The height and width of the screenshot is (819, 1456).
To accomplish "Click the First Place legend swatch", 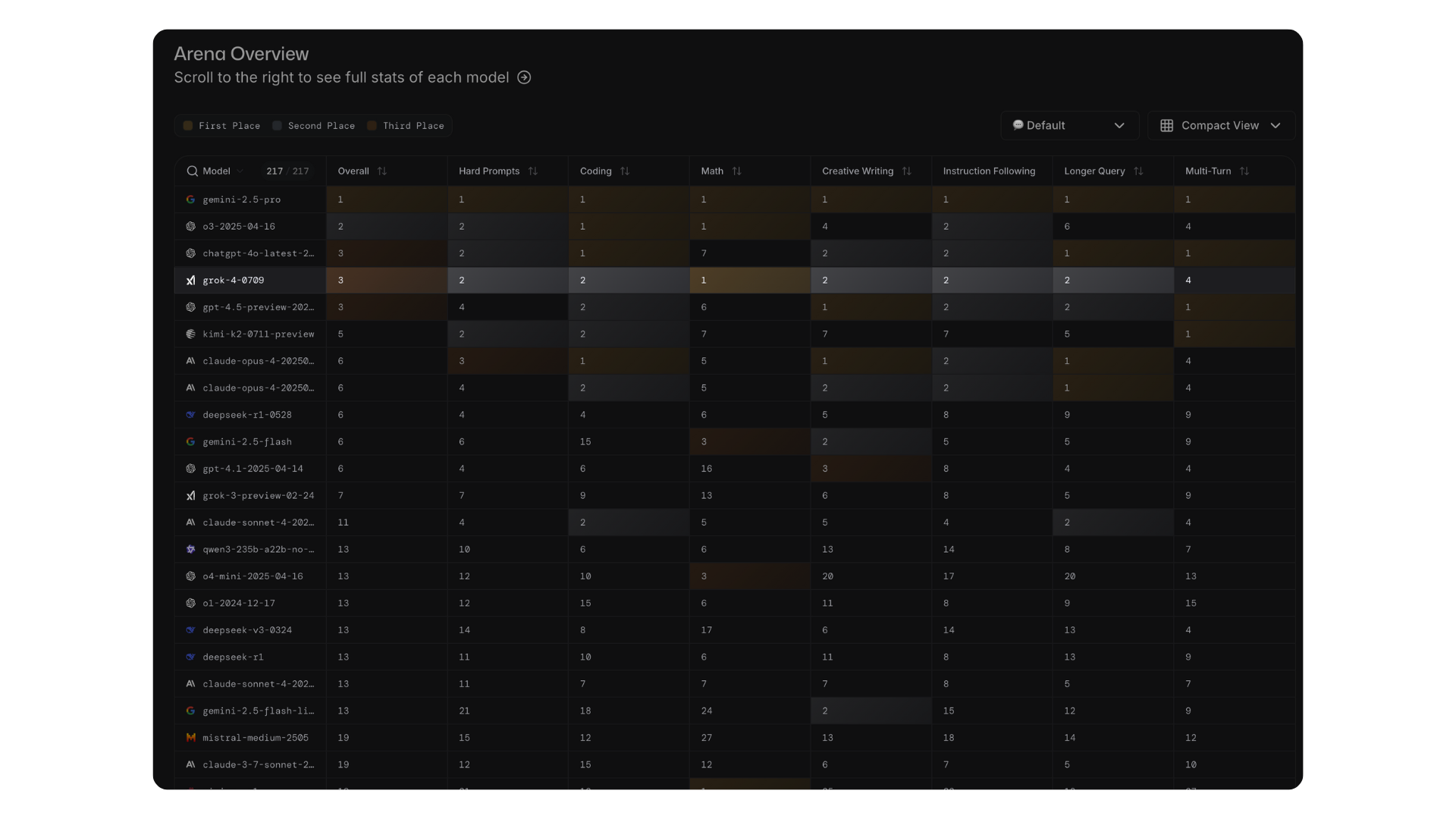I will [x=188, y=126].
